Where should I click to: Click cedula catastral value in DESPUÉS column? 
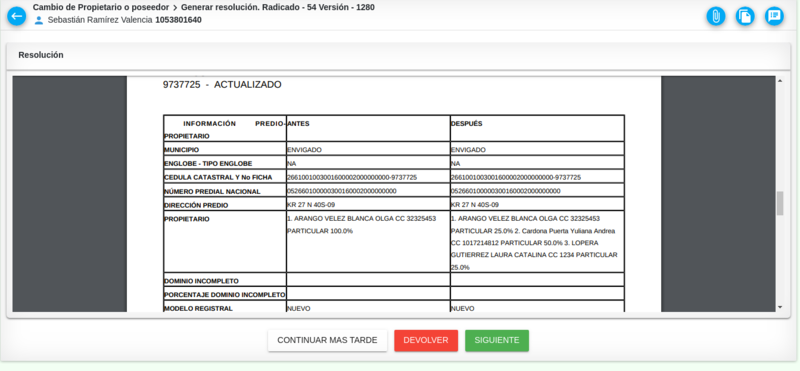tap(516, 178)
